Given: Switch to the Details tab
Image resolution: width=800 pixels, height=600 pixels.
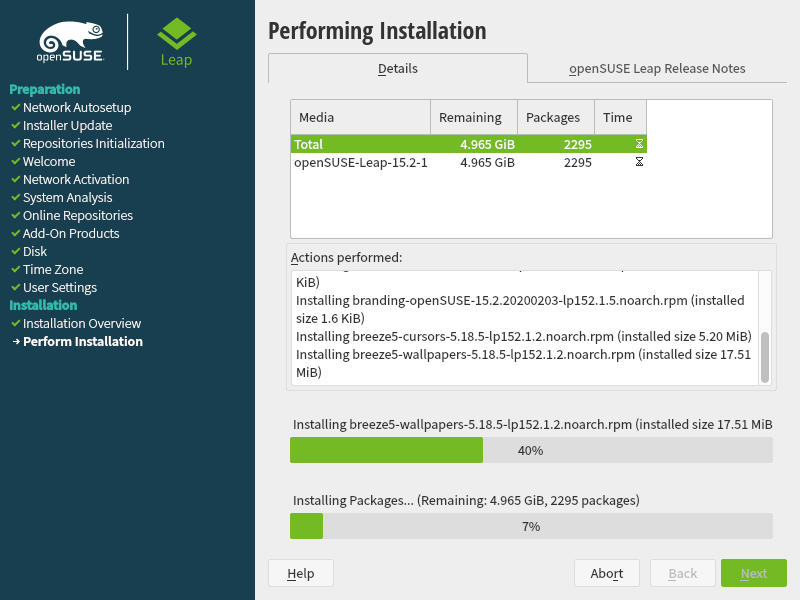Looking at the screenshot, I should (397, 68).
